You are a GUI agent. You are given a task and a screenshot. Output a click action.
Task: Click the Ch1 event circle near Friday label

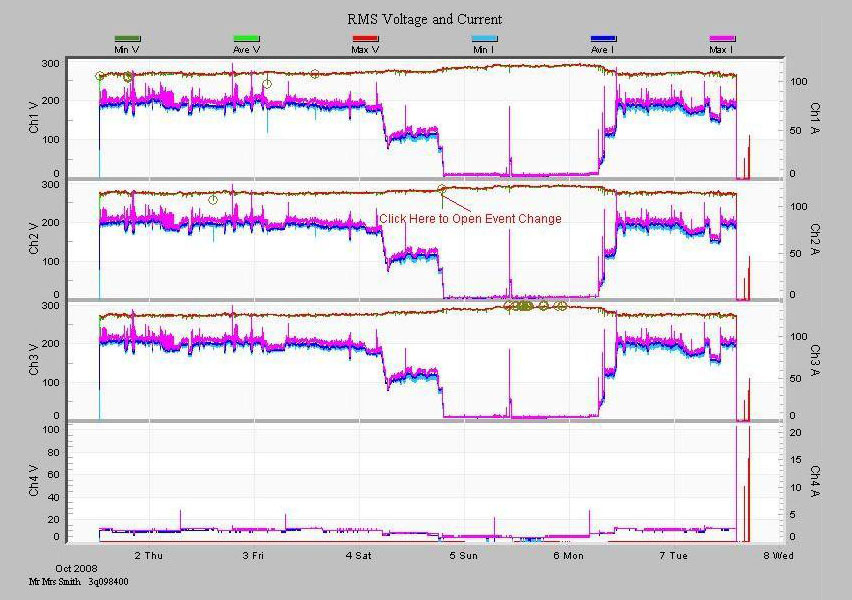click(x=267, y=84)
